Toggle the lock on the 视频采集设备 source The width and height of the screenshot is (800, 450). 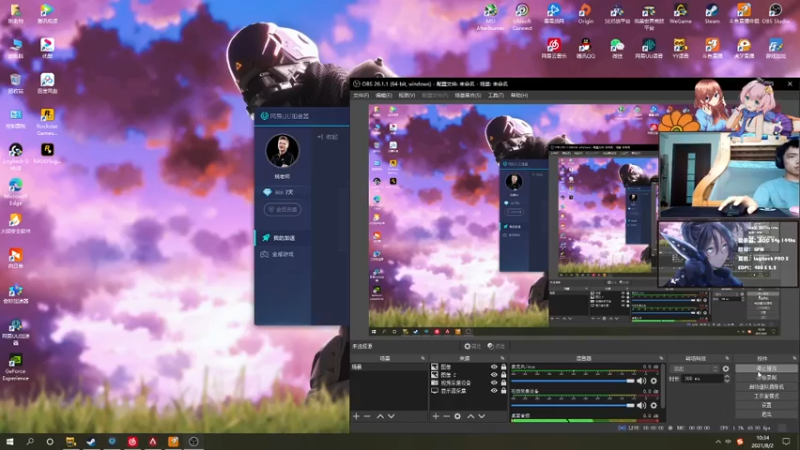point(504,383)
